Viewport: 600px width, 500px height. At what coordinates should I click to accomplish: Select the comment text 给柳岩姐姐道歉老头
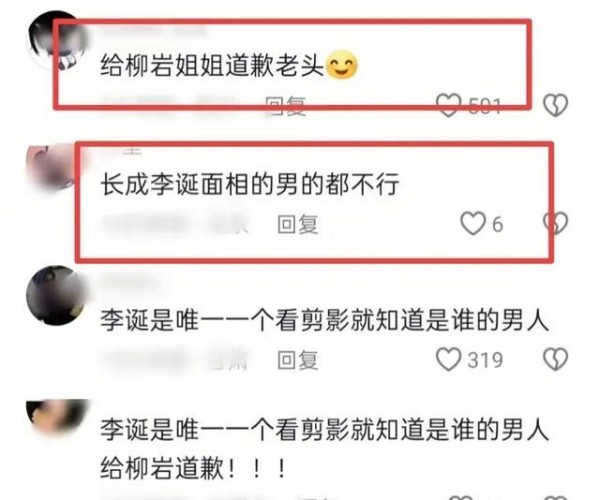212,66
